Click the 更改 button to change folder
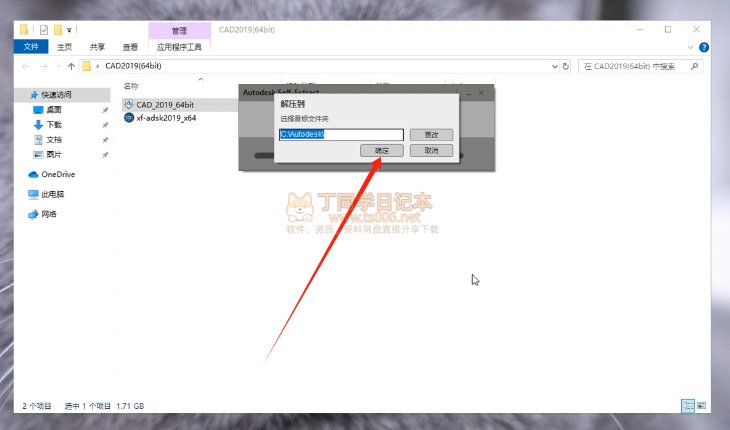Screen dimensions: 730x430 click(x=431, y=134)
